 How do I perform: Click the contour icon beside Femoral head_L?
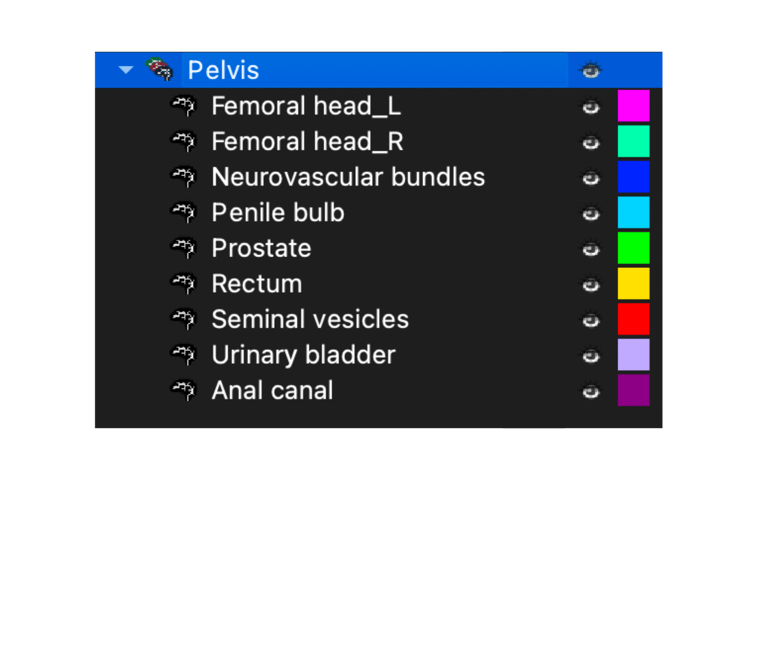point(182,106)
